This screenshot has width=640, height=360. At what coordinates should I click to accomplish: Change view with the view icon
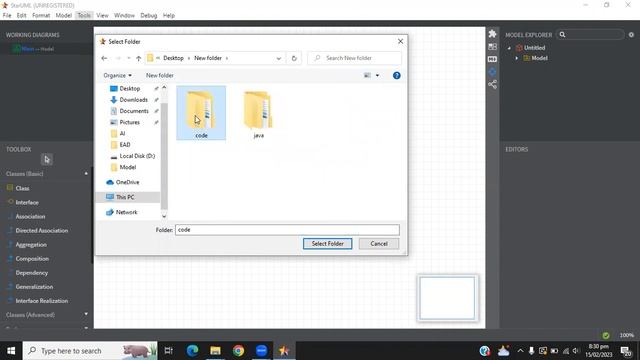pos(367,76)
